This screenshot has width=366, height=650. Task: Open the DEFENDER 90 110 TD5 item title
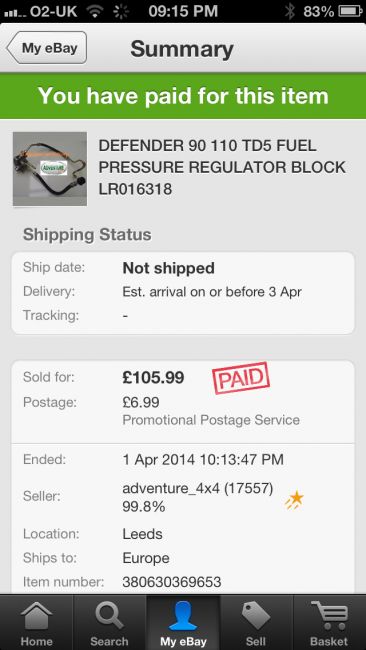(222, 167)
